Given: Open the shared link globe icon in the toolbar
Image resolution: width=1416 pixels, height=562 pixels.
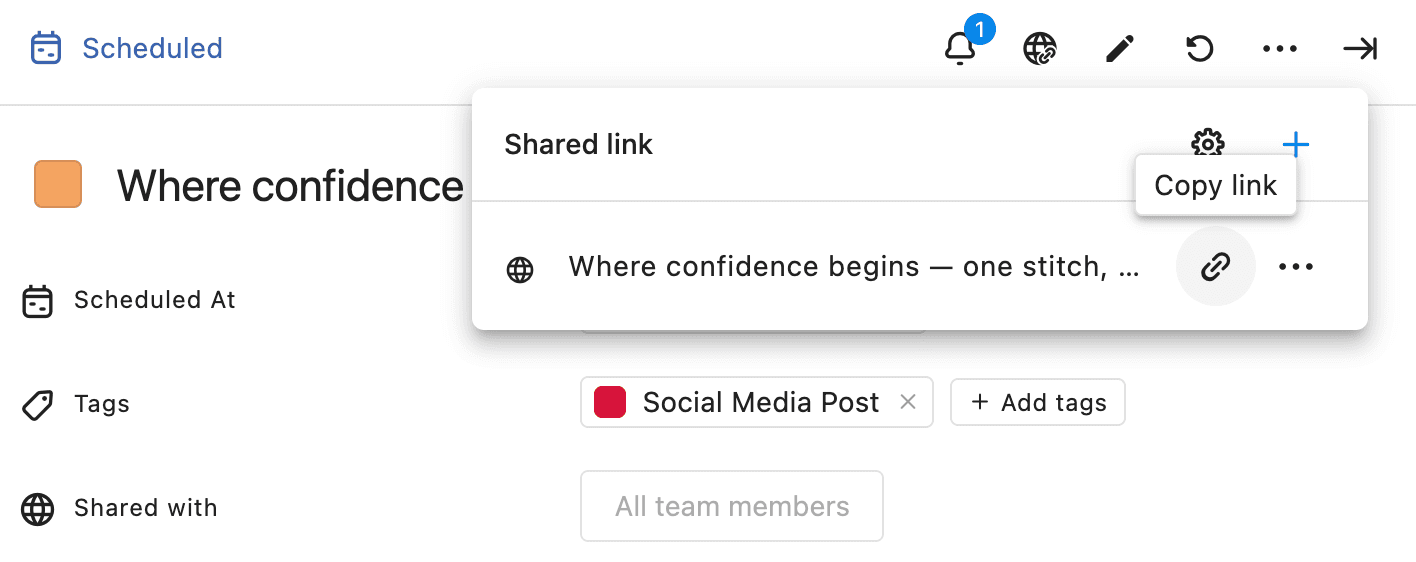Looking at the screenshot, I should point(1040,48).
